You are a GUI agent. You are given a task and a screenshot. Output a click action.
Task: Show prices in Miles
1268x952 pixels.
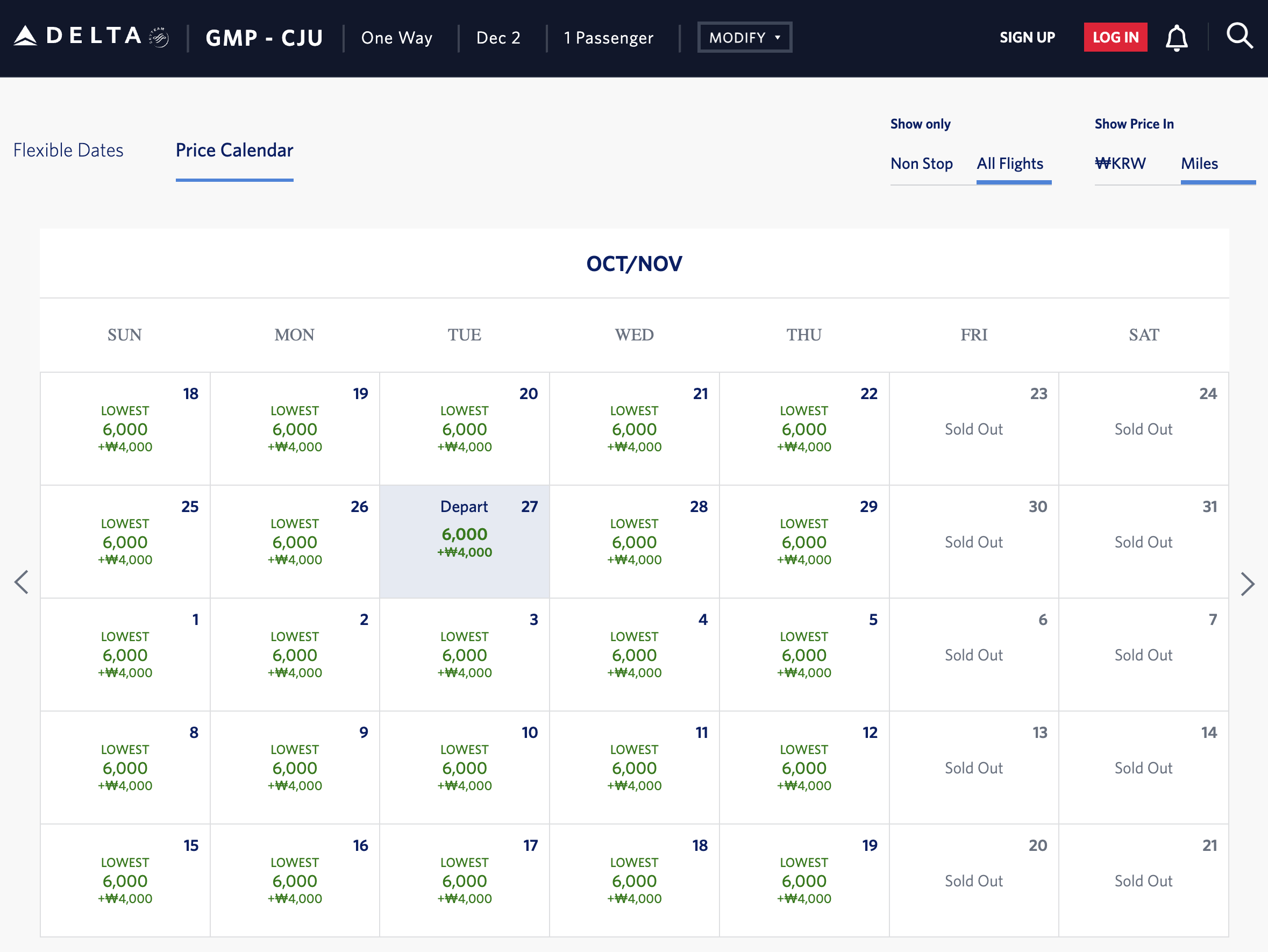point(1199,164)
